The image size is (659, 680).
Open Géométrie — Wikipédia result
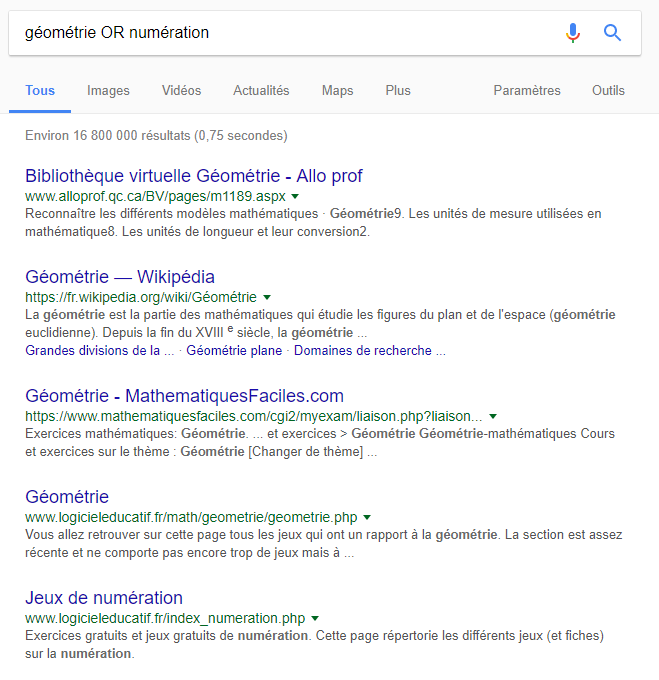[120, 277]
